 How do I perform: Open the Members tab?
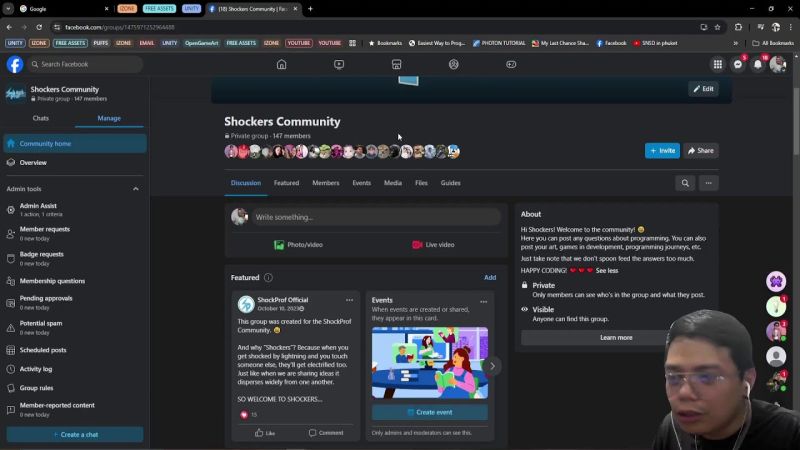tap(326, 183)
